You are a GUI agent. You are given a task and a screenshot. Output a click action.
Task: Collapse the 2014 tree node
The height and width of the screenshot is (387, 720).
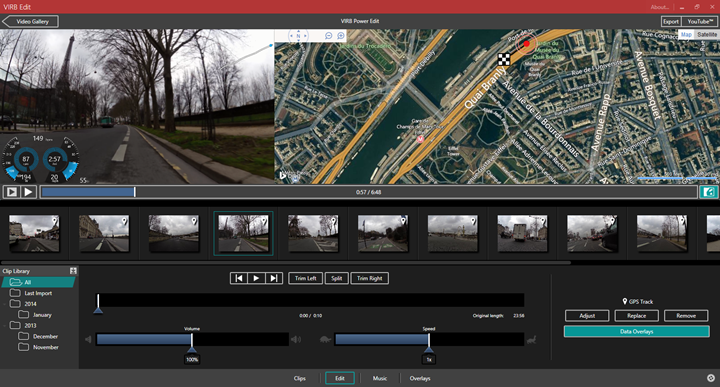pyautogui.click(x=5, y=304)
